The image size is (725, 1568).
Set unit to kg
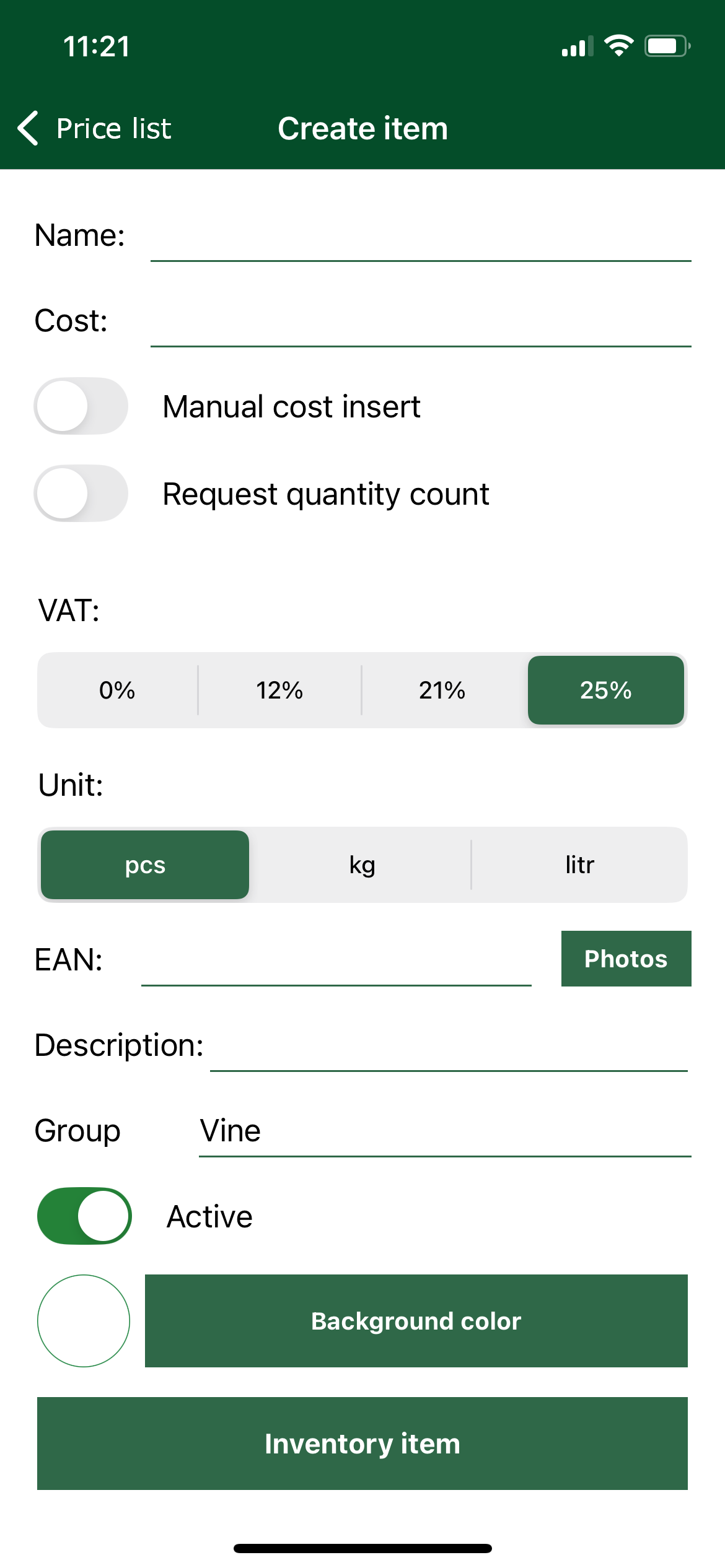coord(362,865)
